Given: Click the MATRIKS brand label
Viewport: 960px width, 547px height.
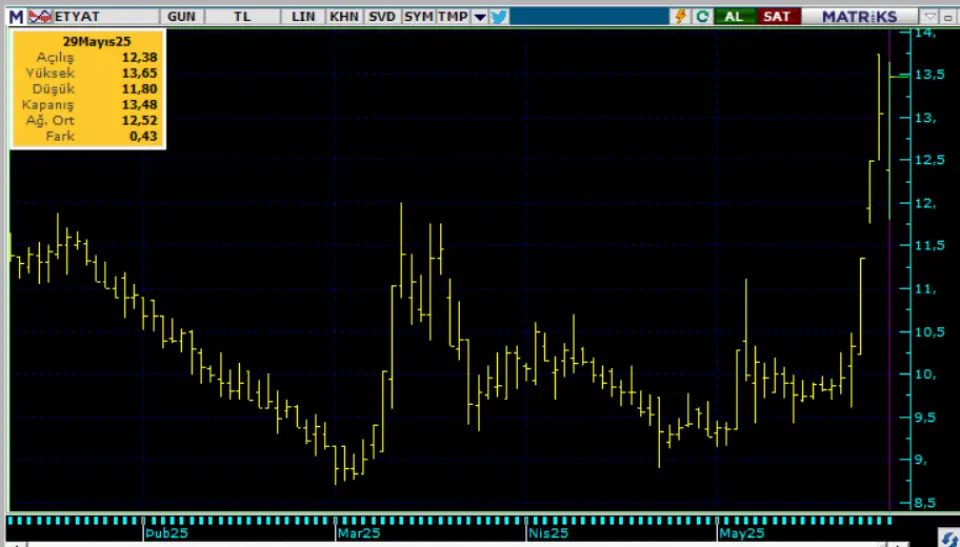Looking at the screenshot, I should [x=860, y=17].
